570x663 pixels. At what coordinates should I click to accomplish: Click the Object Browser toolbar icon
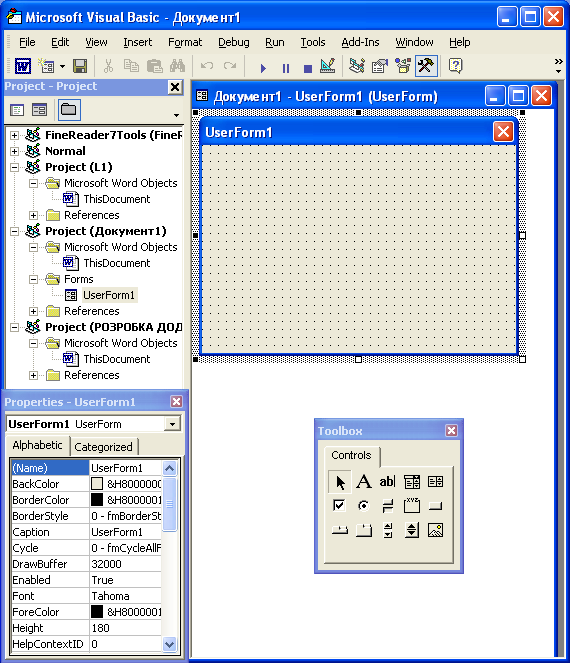[x=403, y=66]
